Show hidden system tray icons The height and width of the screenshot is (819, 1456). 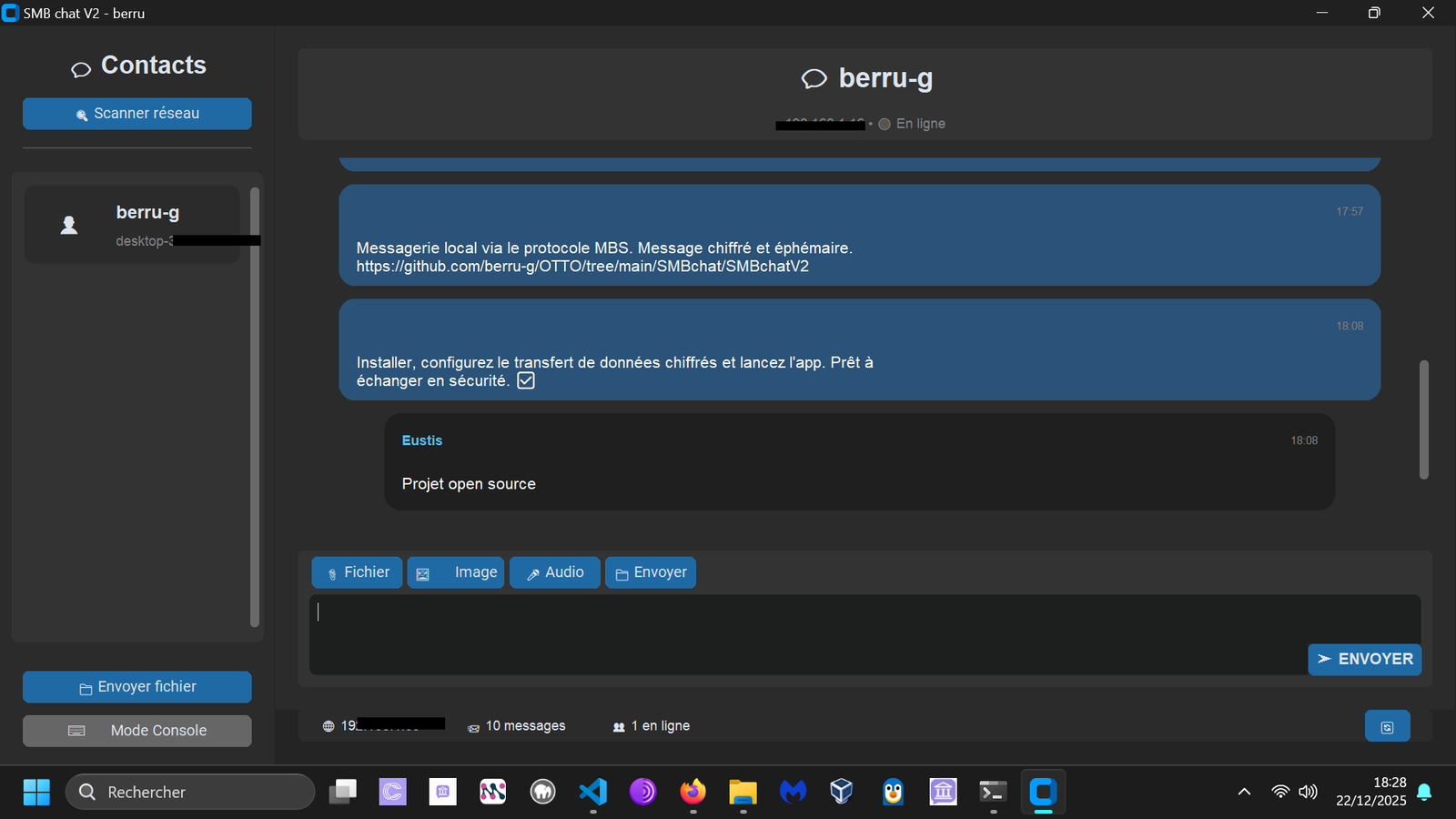(1244, 792)
